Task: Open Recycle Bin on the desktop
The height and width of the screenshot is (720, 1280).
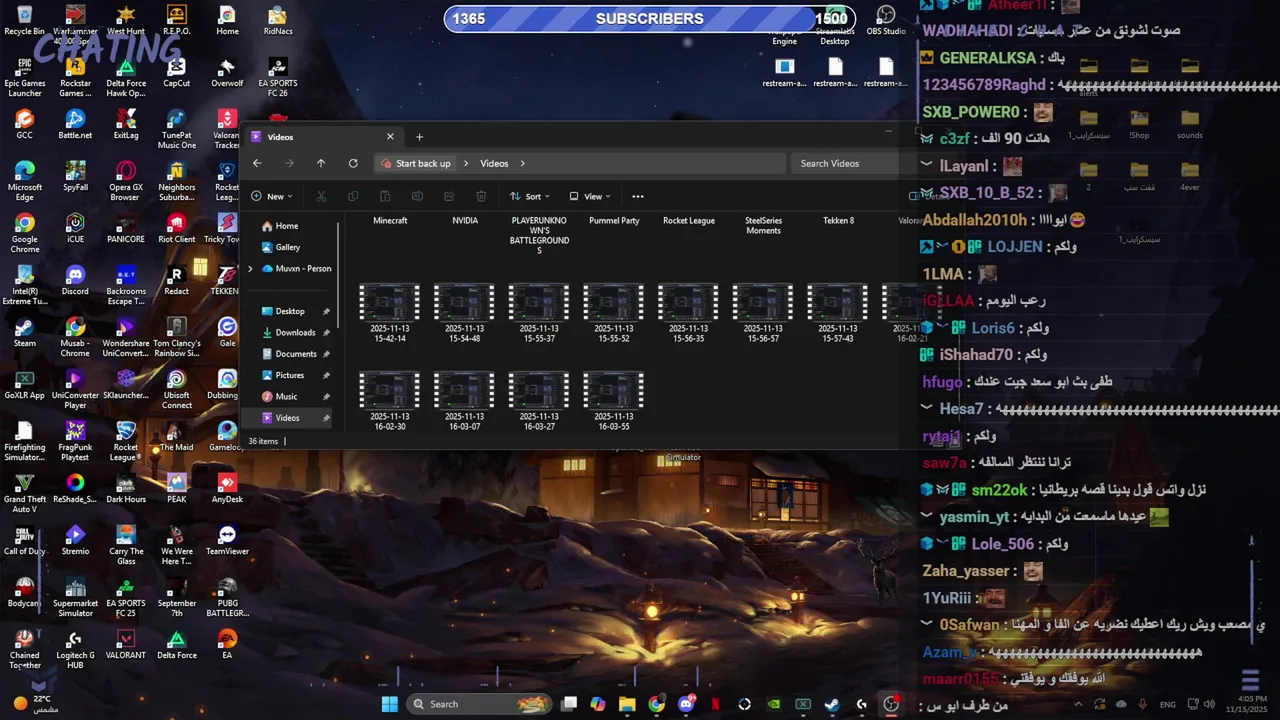Action: click(24, 20)
